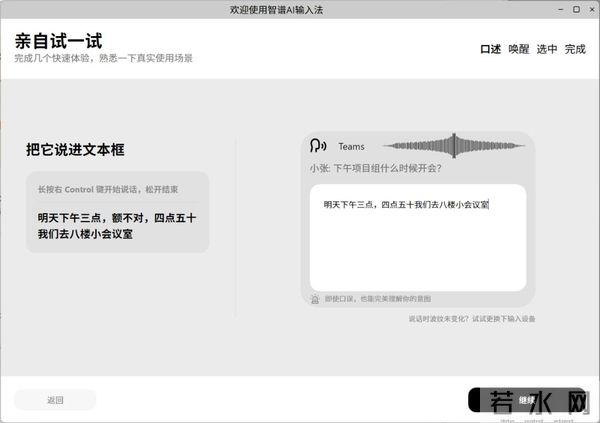Click the message 下午项目组什么时候开会?
The width and height of the screenshot is (600, 423).
(x=388, y=168)
